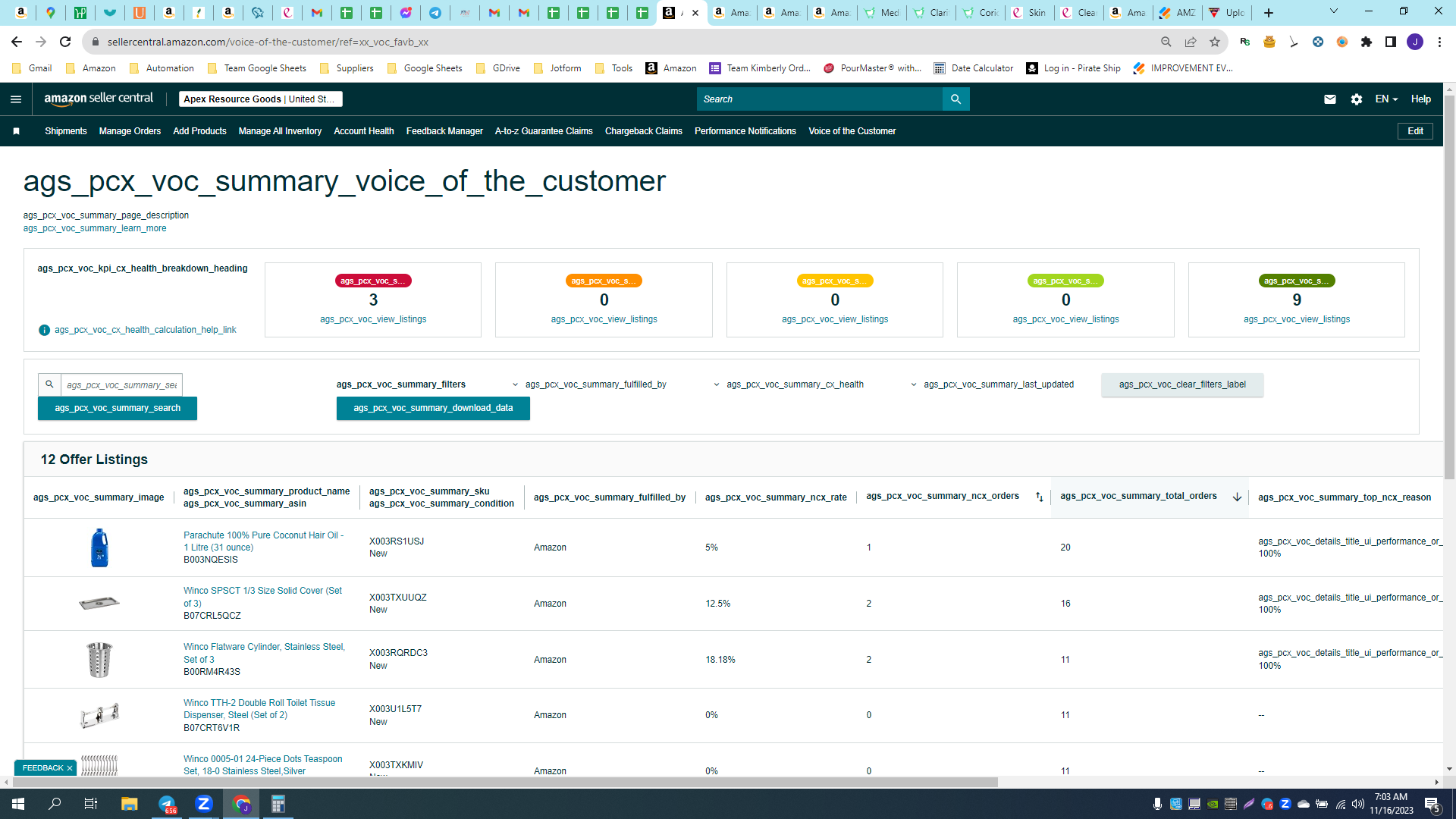Open Windows taskbar search
The width and height of the screenshot is (1456, 819).
pos(55,804)
